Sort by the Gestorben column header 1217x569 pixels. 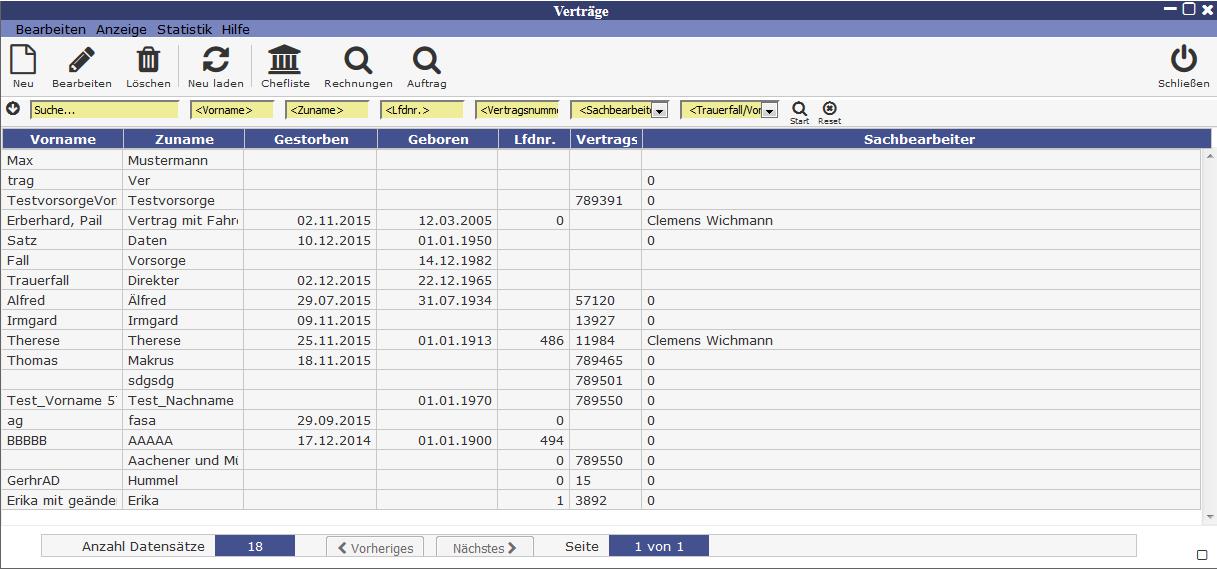[311, 139]
